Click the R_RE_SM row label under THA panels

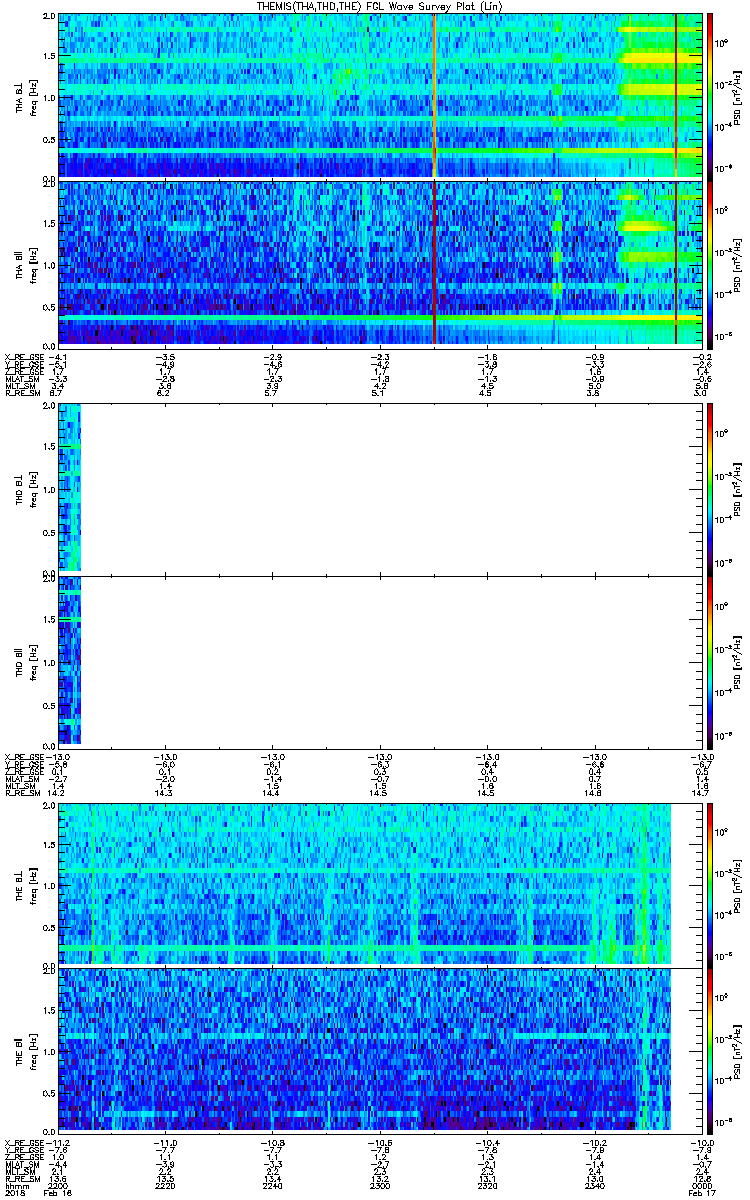pos(23,393)
